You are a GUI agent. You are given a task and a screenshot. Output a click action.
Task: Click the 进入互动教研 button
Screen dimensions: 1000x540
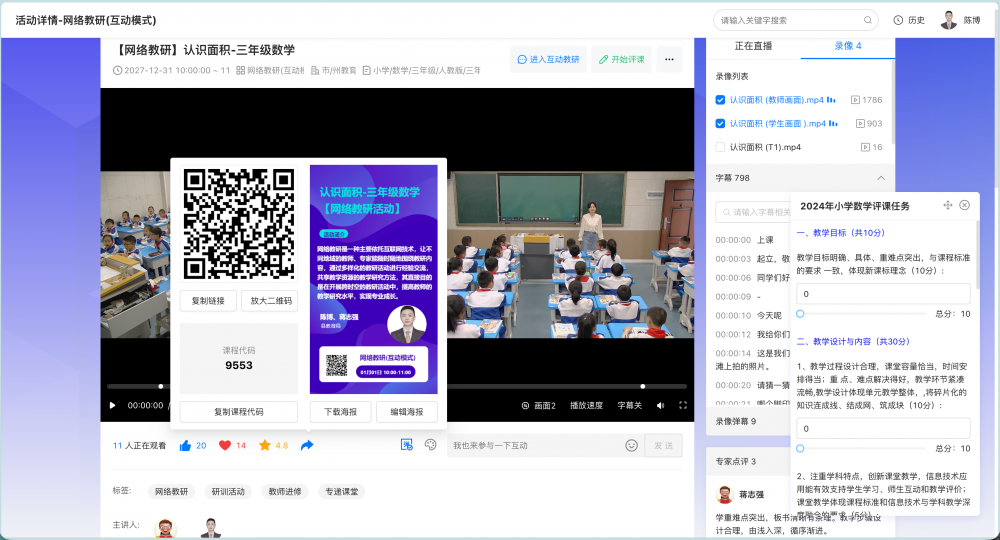(548, 60)
